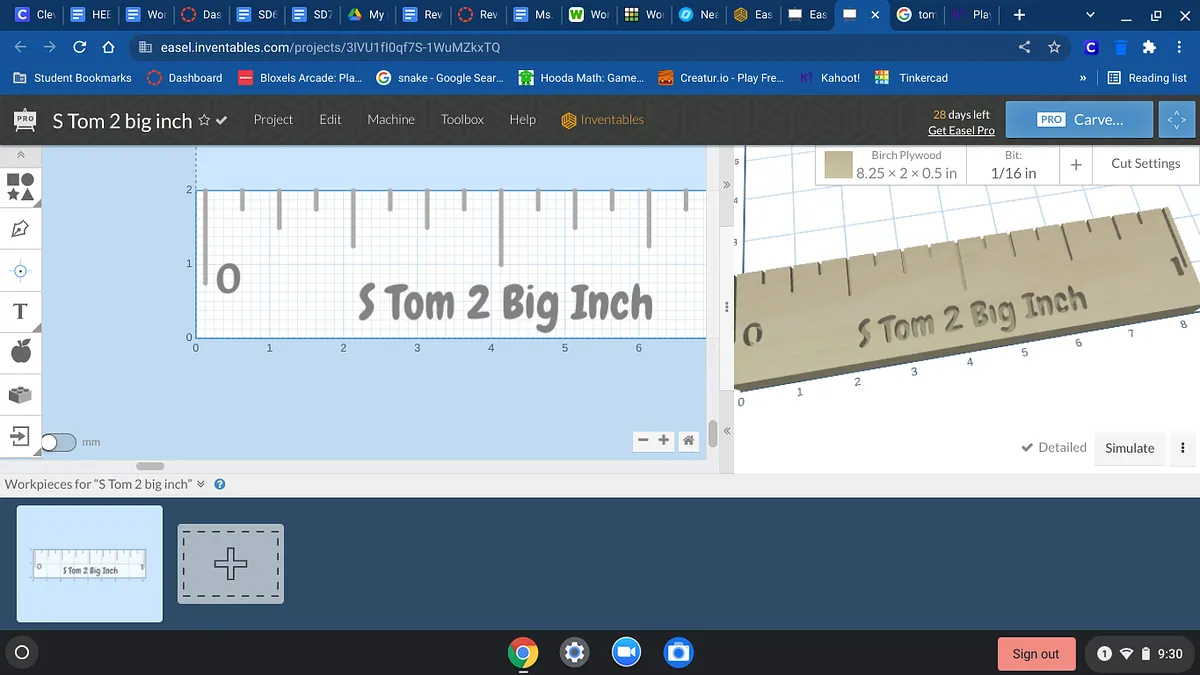Toggle the Detailed preview checkmark
This screenshot has height=675, width=1200.
click(1053, 448)
